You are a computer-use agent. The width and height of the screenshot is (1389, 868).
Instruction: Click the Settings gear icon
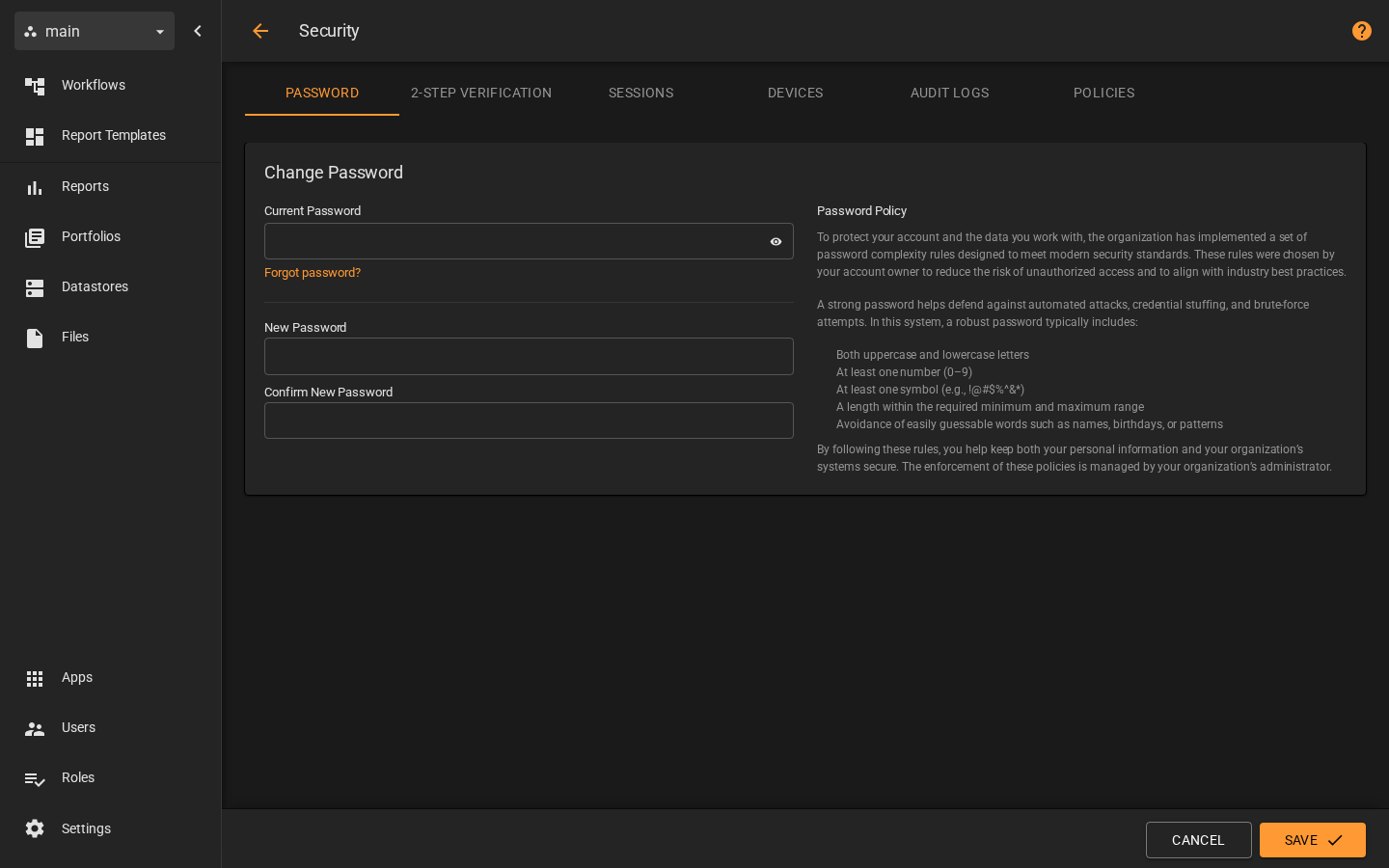click(x=35, y=828)
